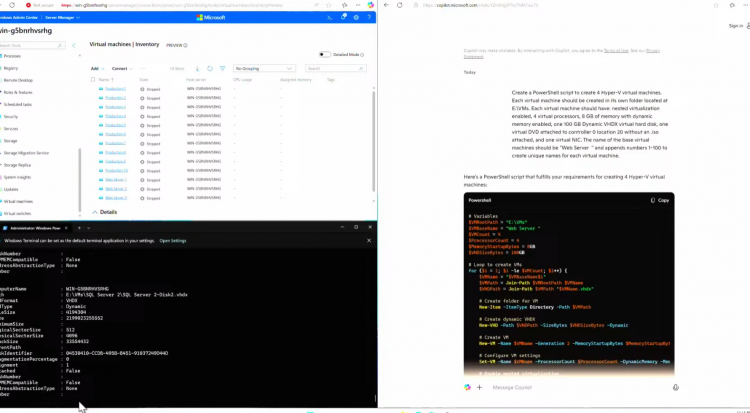Open PowerShell console icon in Admin Center header
750x413 pixels.
(x=330, y=17)
